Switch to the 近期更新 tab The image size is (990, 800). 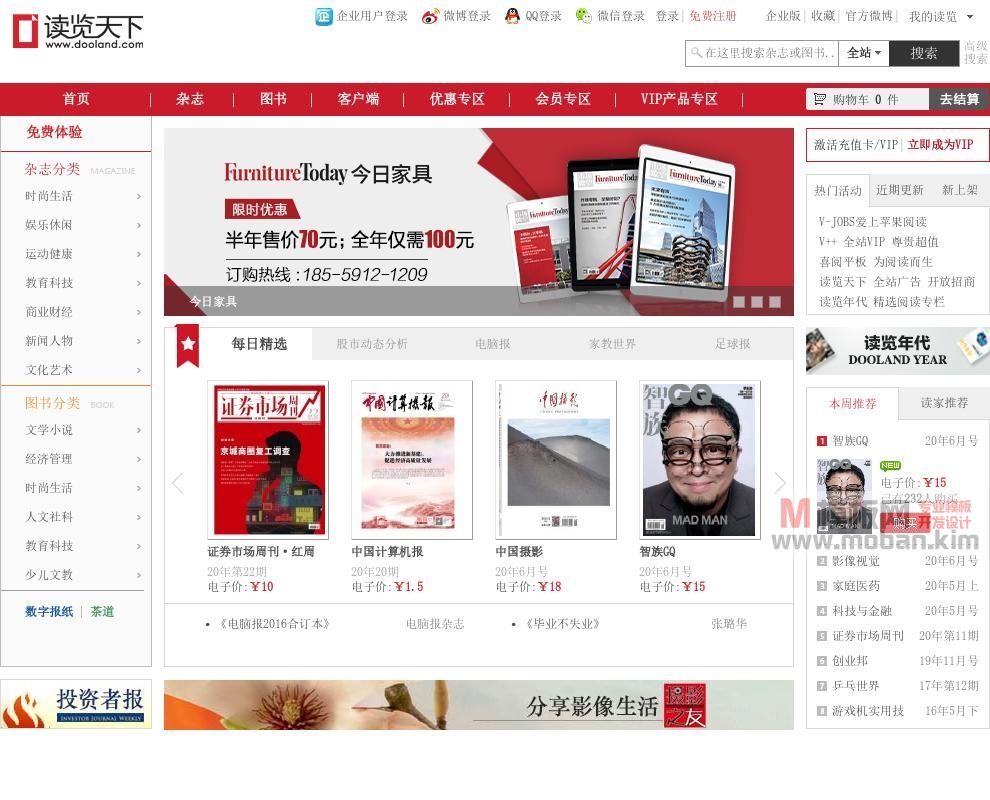900,190
